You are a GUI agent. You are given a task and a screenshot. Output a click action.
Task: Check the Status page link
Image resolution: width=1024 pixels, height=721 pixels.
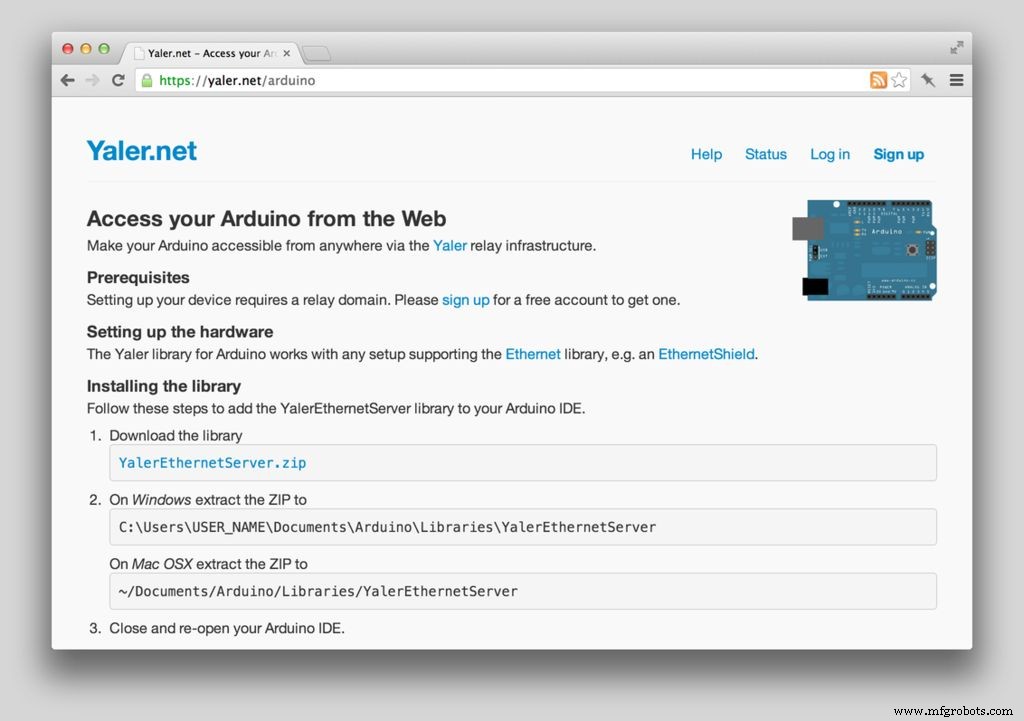point(766,154)
